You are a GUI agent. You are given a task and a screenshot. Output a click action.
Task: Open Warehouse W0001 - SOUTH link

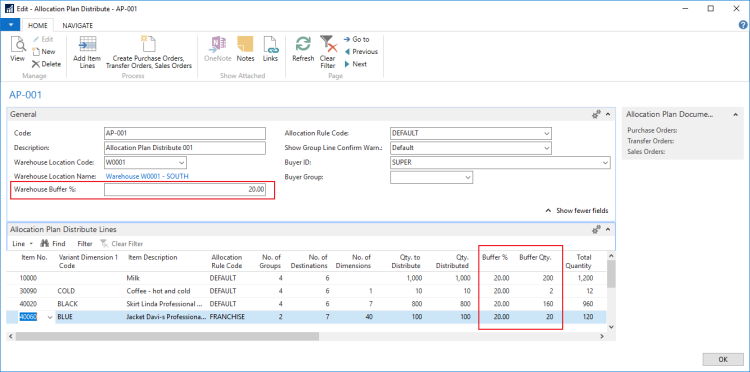(x=147, y=176)
